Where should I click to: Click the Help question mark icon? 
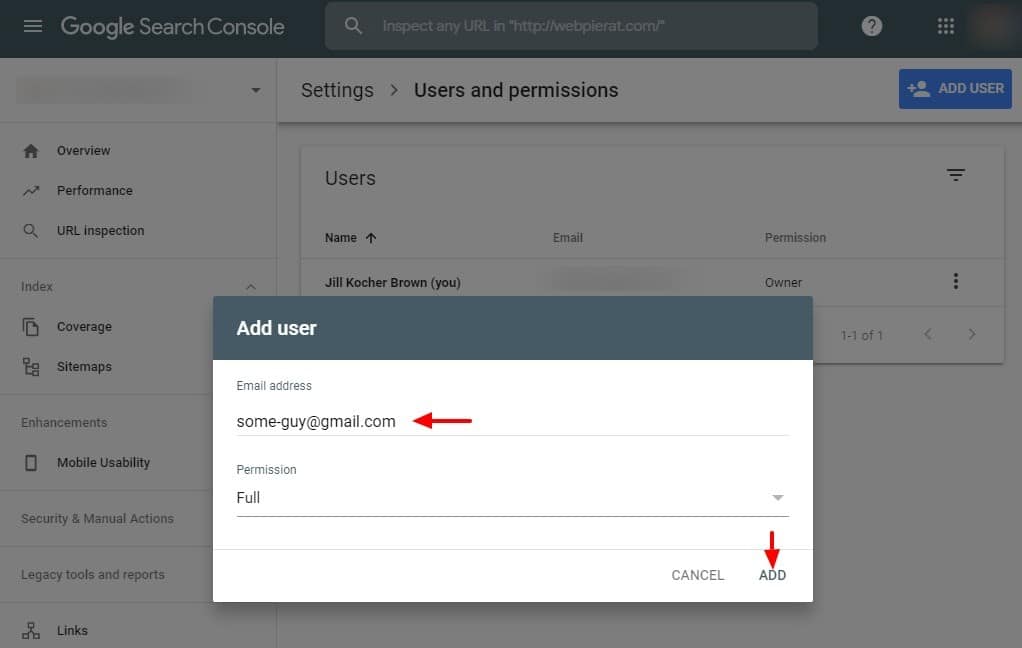[x=872, y=27]
